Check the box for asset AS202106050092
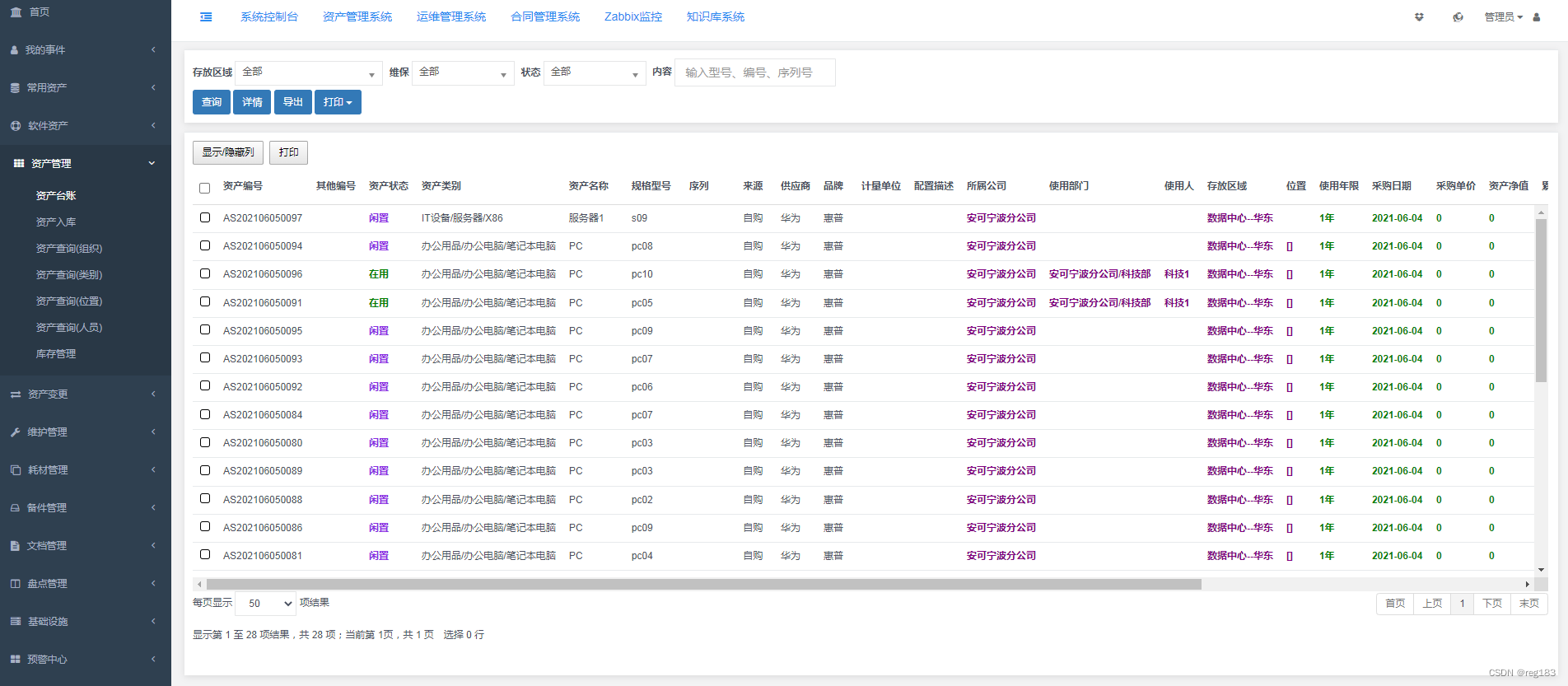The image size is (1568, 686). click(x=205, y=385)
